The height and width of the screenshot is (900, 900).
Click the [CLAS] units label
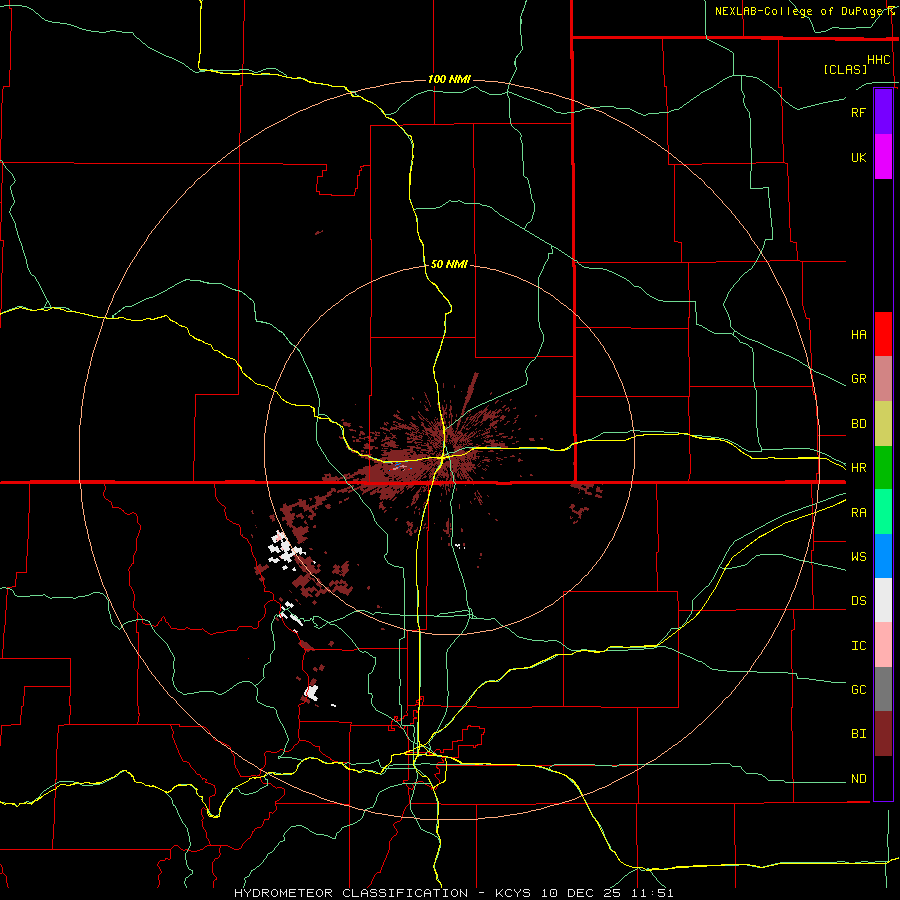[844, 69]
